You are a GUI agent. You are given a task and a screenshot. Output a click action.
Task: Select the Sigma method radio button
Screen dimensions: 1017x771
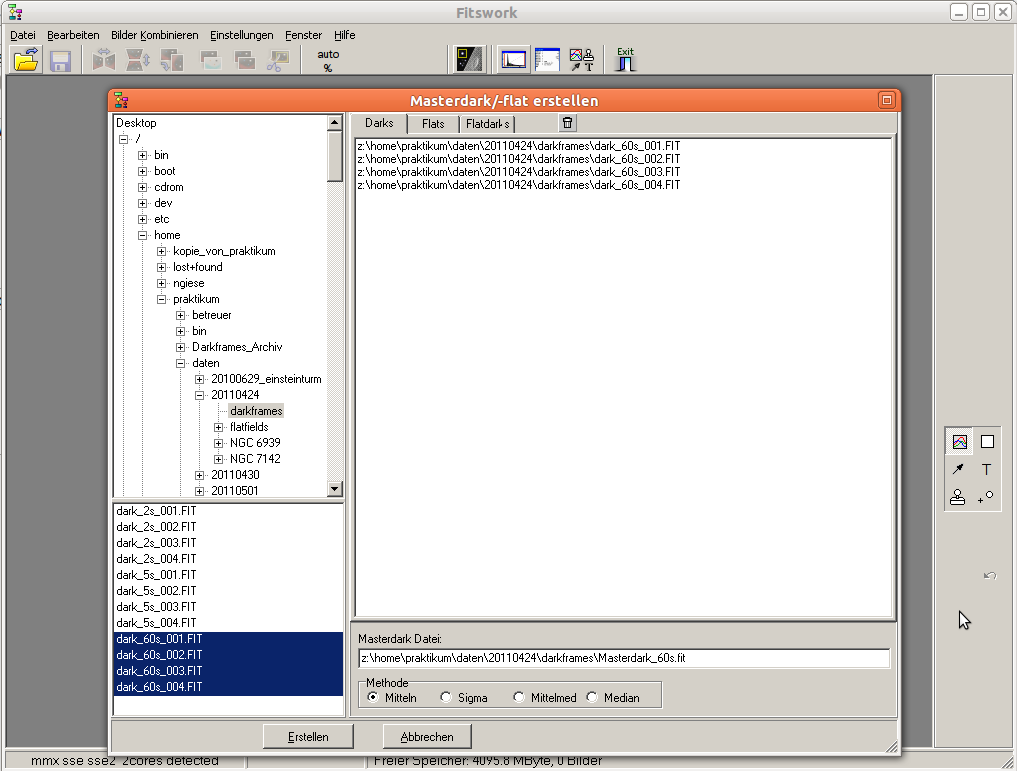click(447, 697)
